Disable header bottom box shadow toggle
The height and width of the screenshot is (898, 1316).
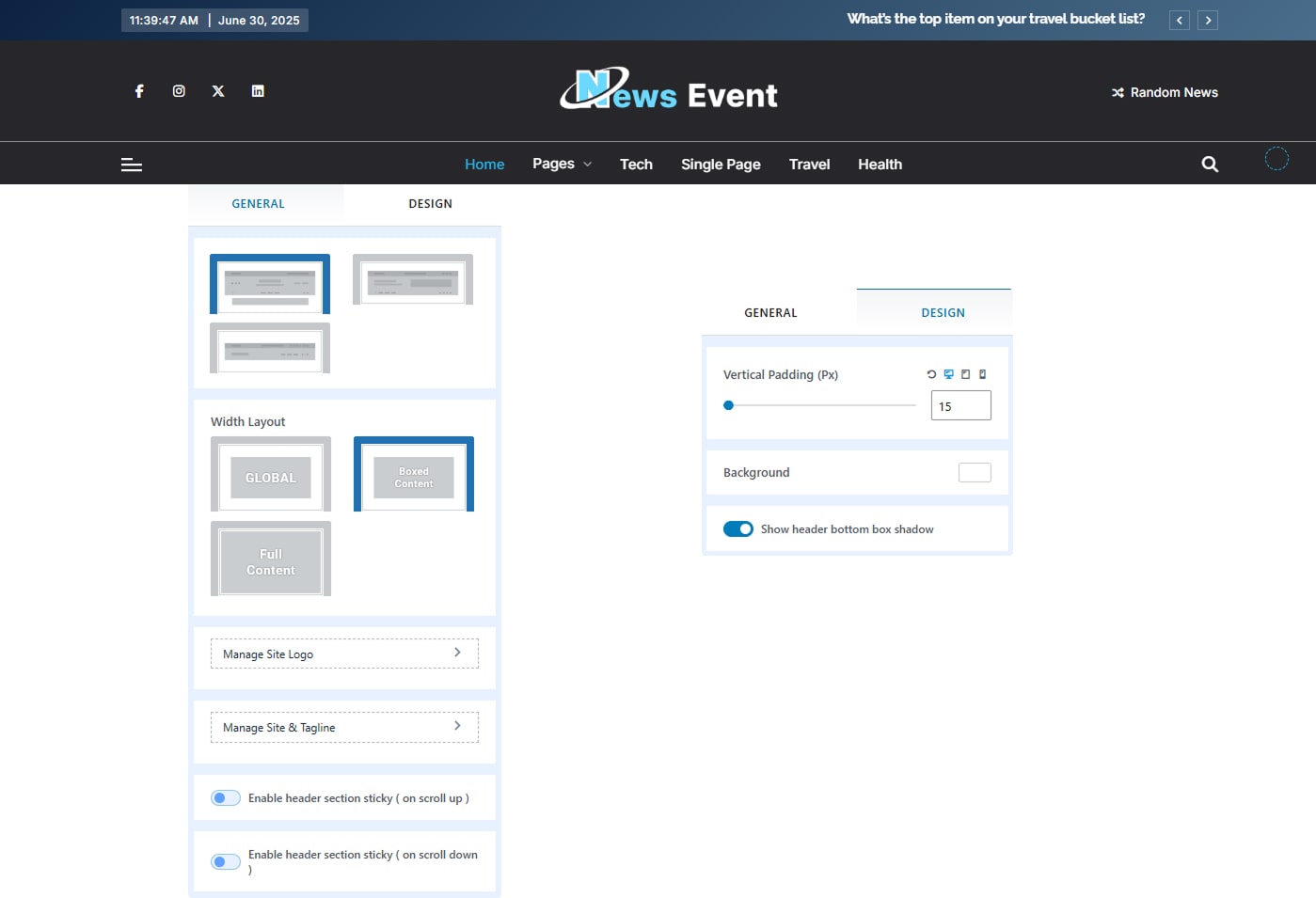click(x=738, y=529)
